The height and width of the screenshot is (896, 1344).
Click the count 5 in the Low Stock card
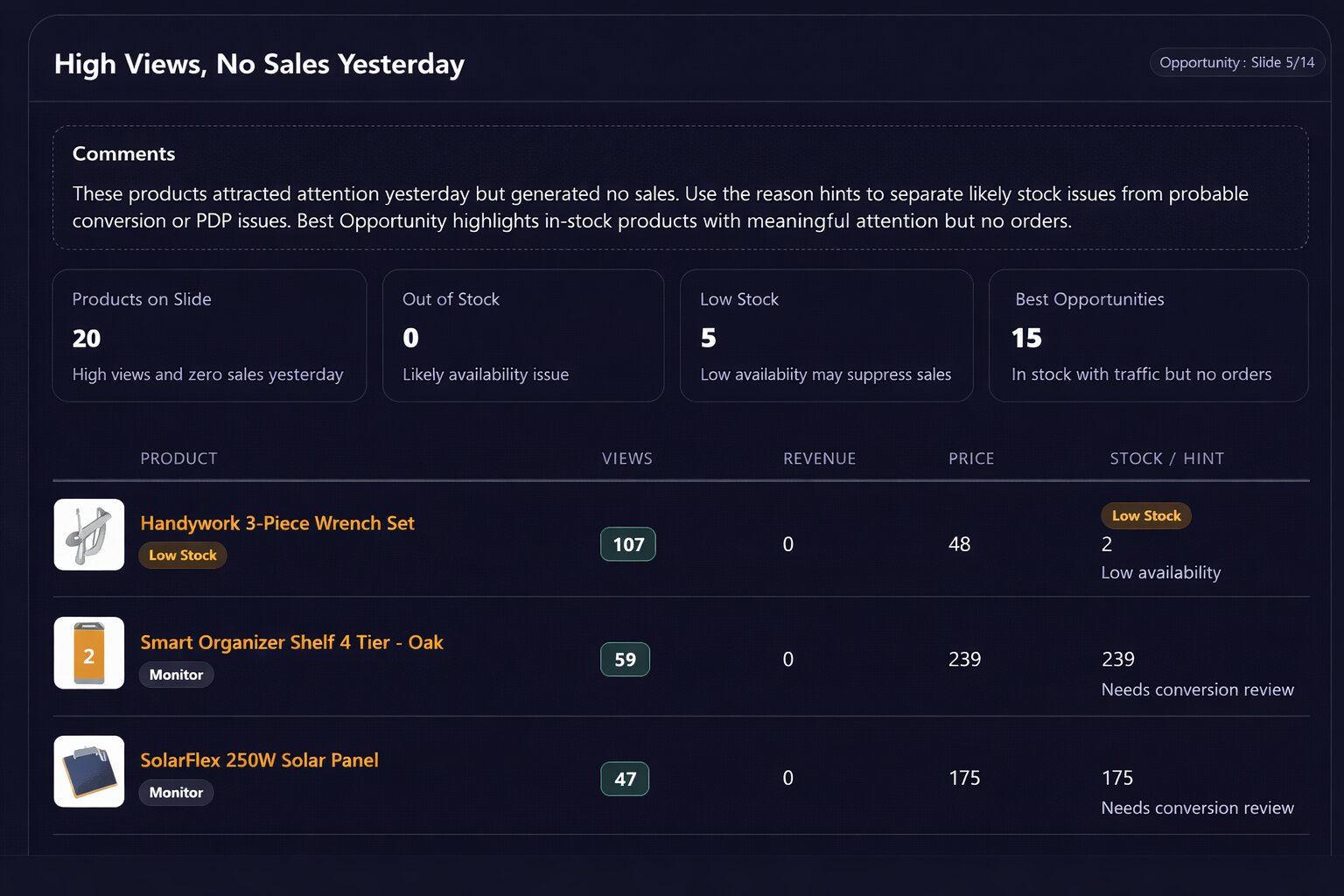tap(708, 338)
